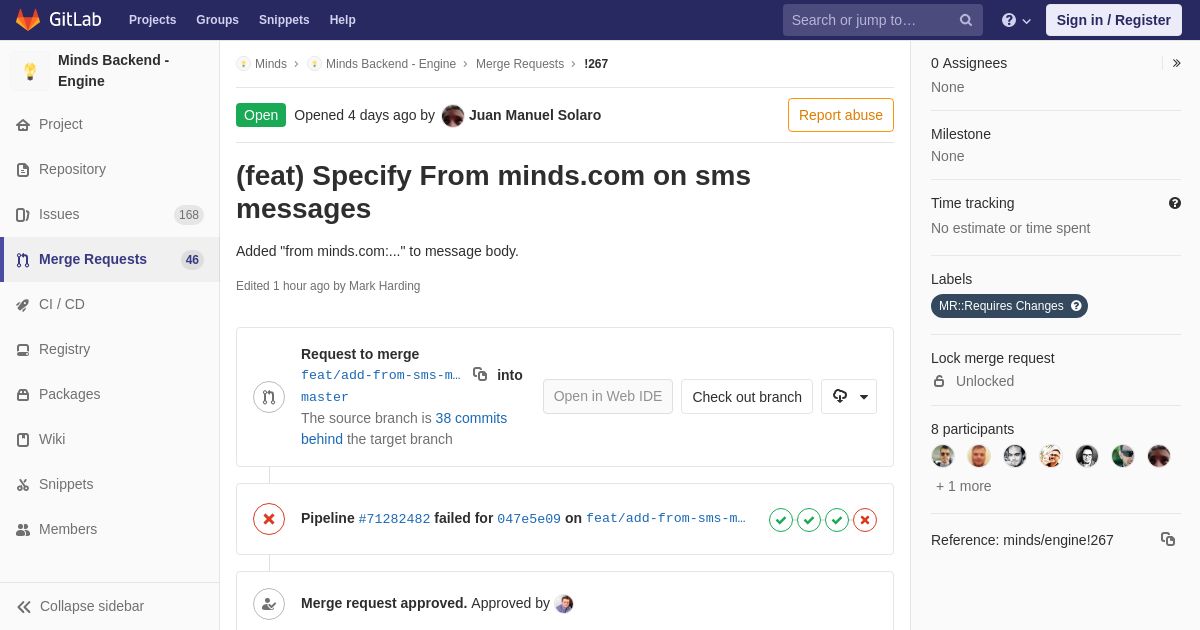The height and width of the screenshot is (630, 1200).
Task: Open the Time tracking help icon
Action: 1175,203
